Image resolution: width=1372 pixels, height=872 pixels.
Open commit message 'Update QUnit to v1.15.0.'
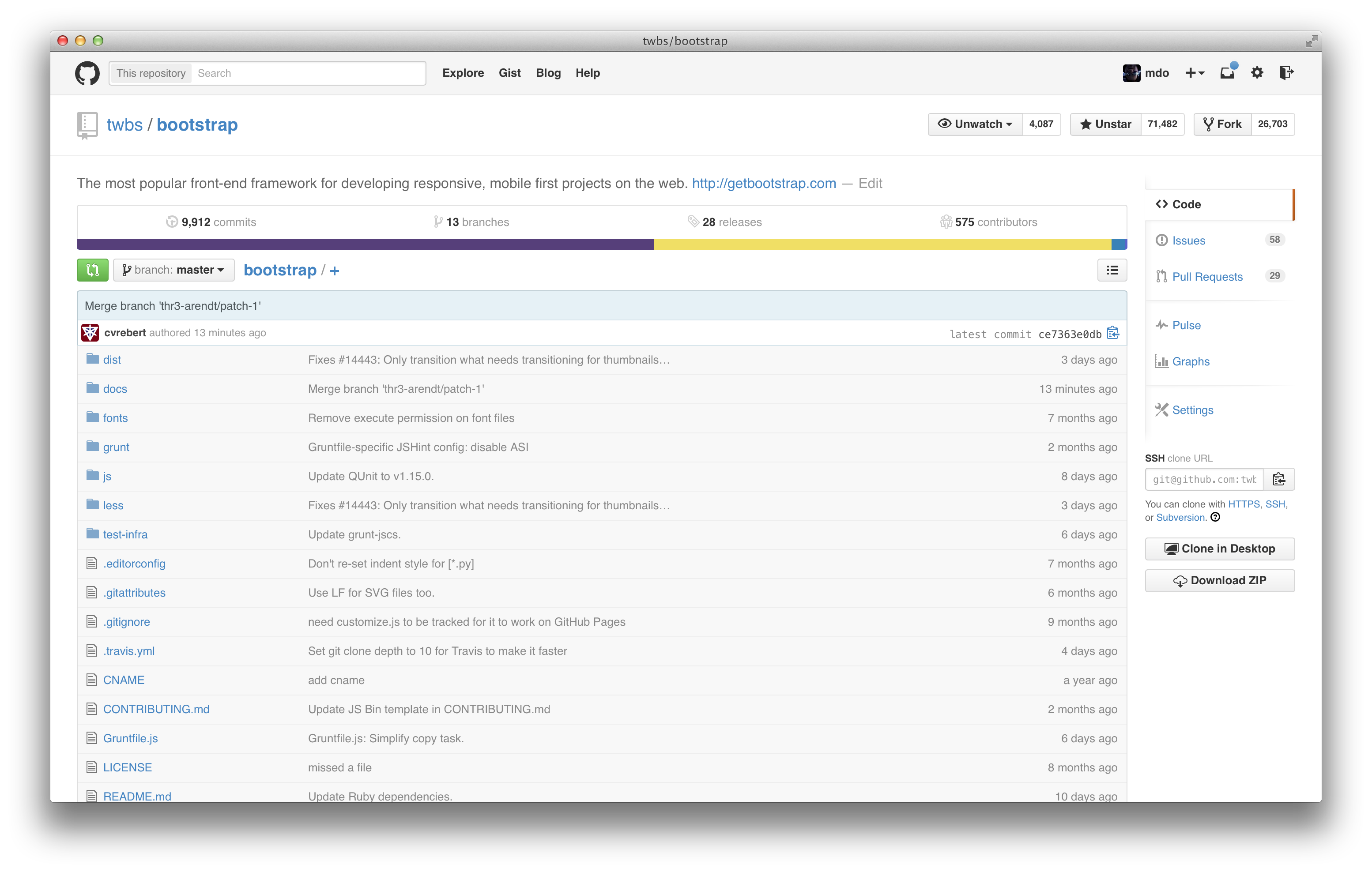click(x=371, y=476)
